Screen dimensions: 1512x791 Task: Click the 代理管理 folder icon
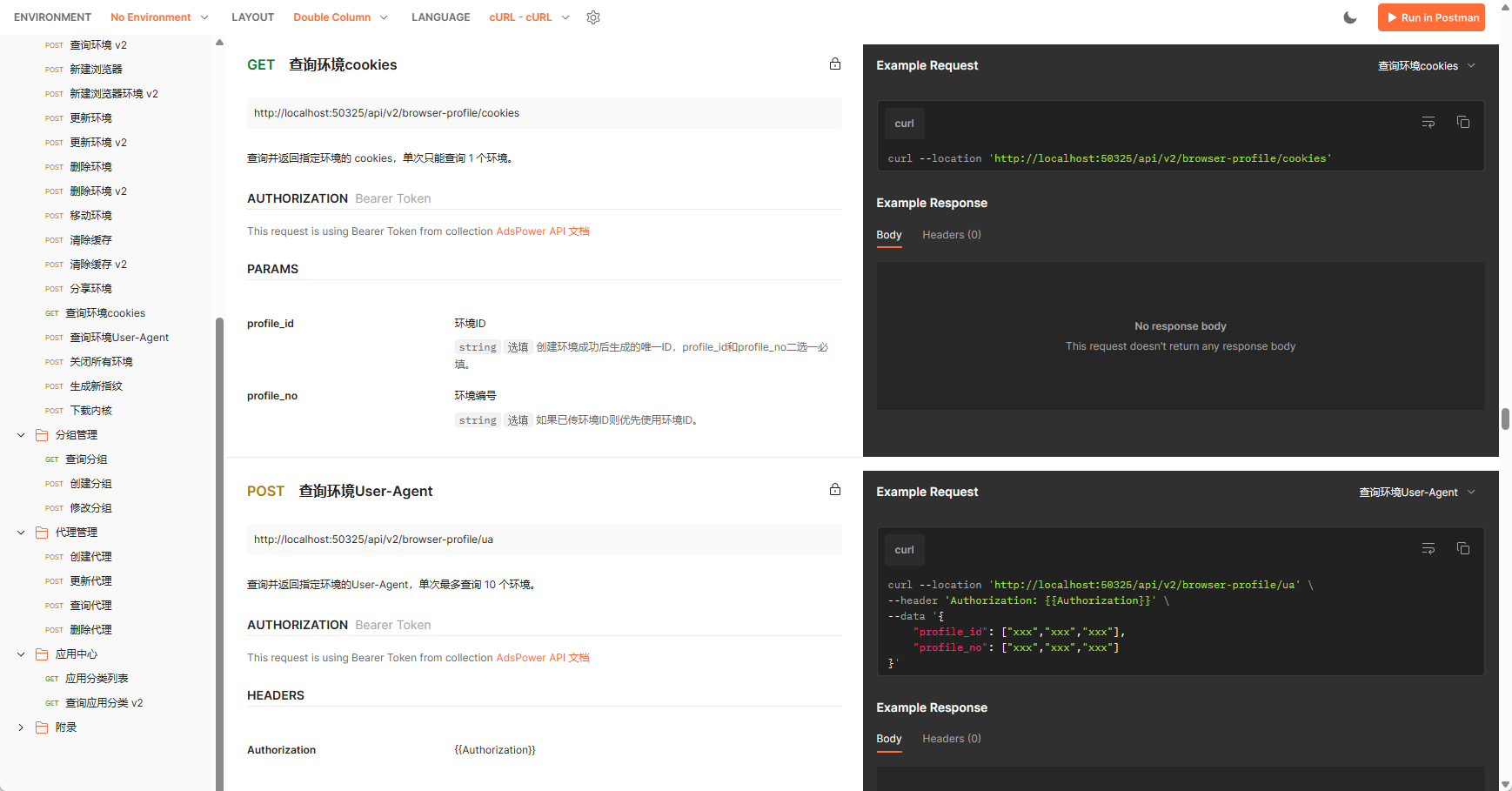point(42,533)
